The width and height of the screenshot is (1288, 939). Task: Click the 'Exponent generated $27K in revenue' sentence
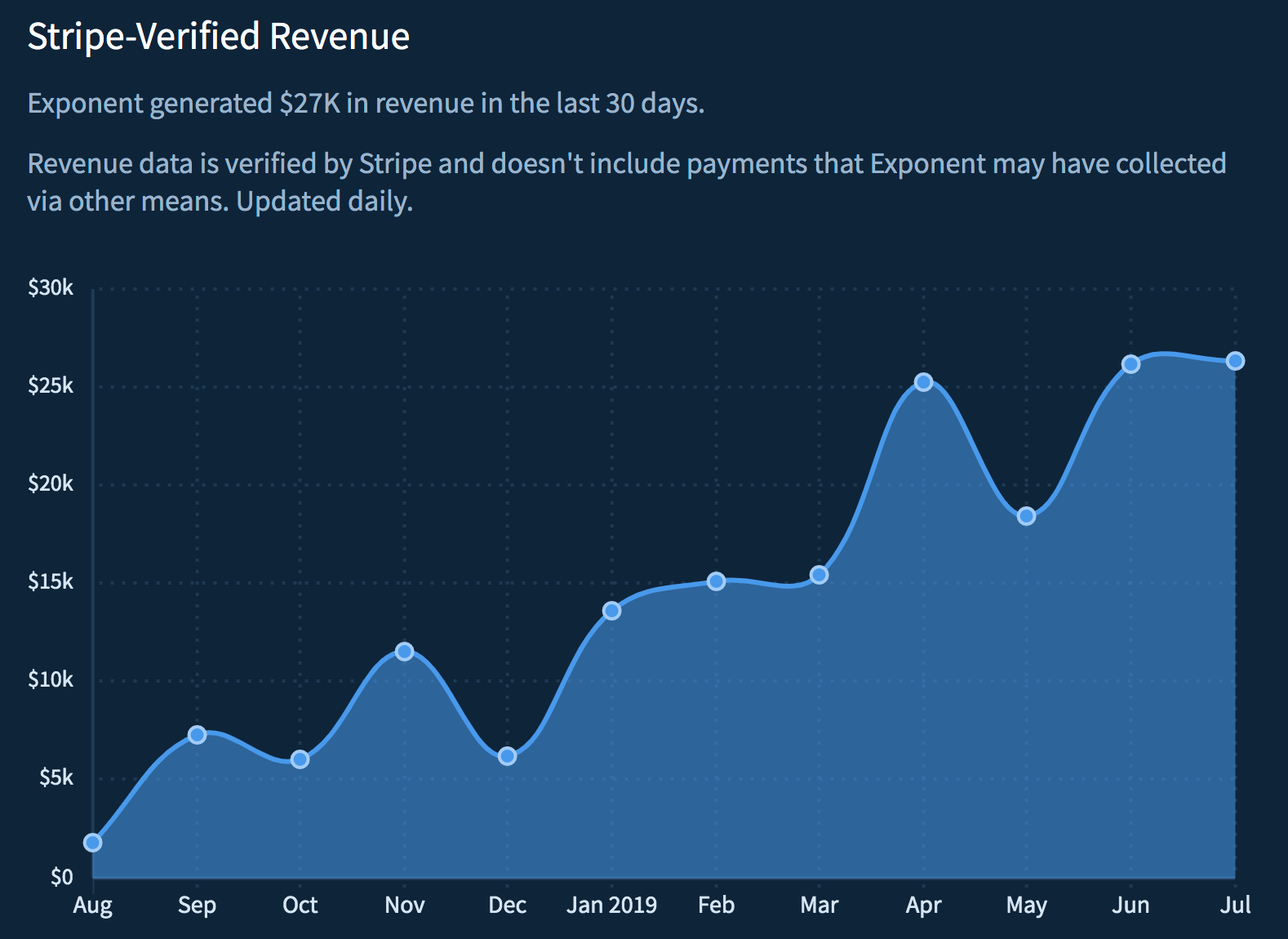(x=366, y=104)
